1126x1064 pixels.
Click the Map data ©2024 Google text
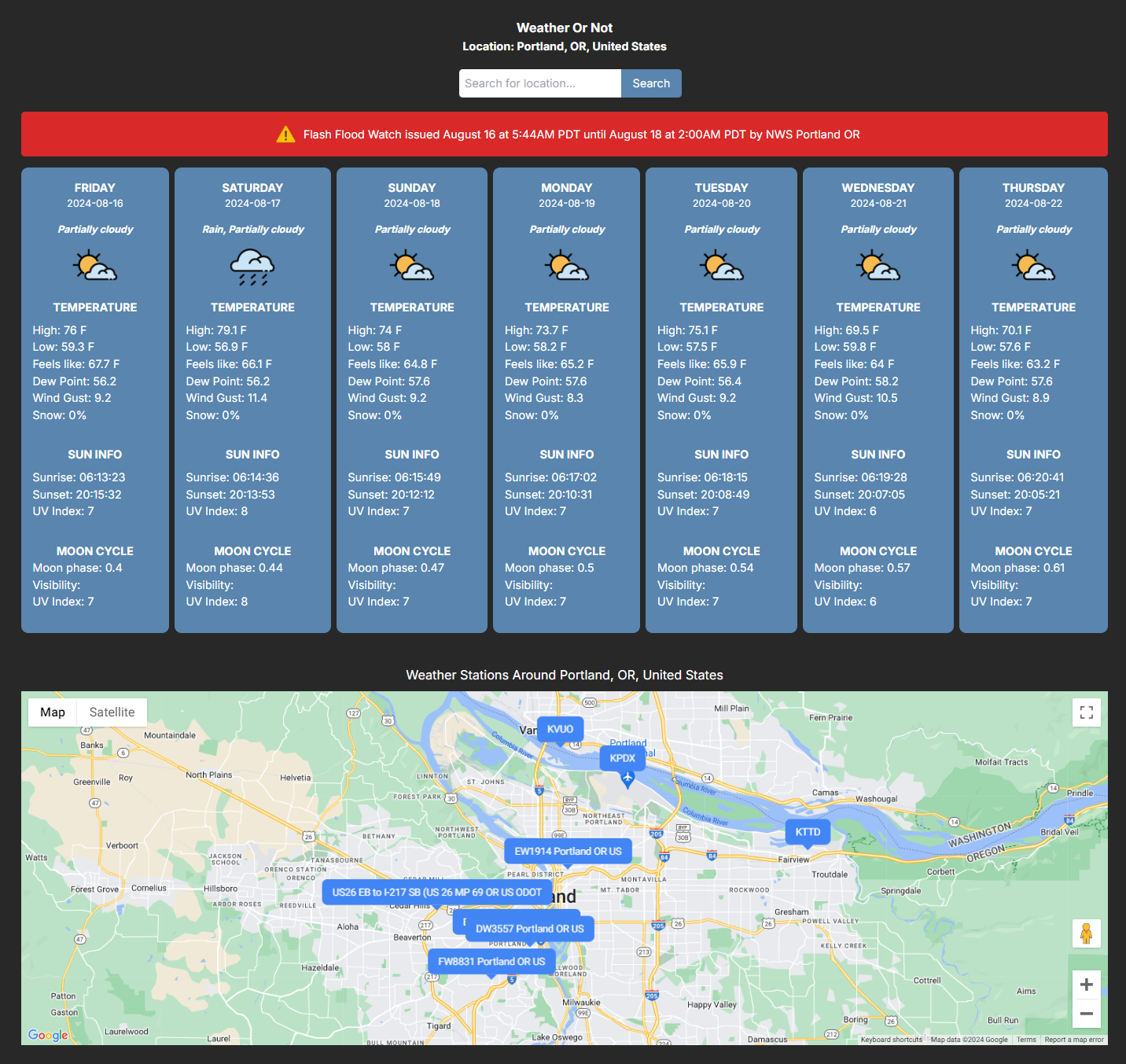point(969,1040)
